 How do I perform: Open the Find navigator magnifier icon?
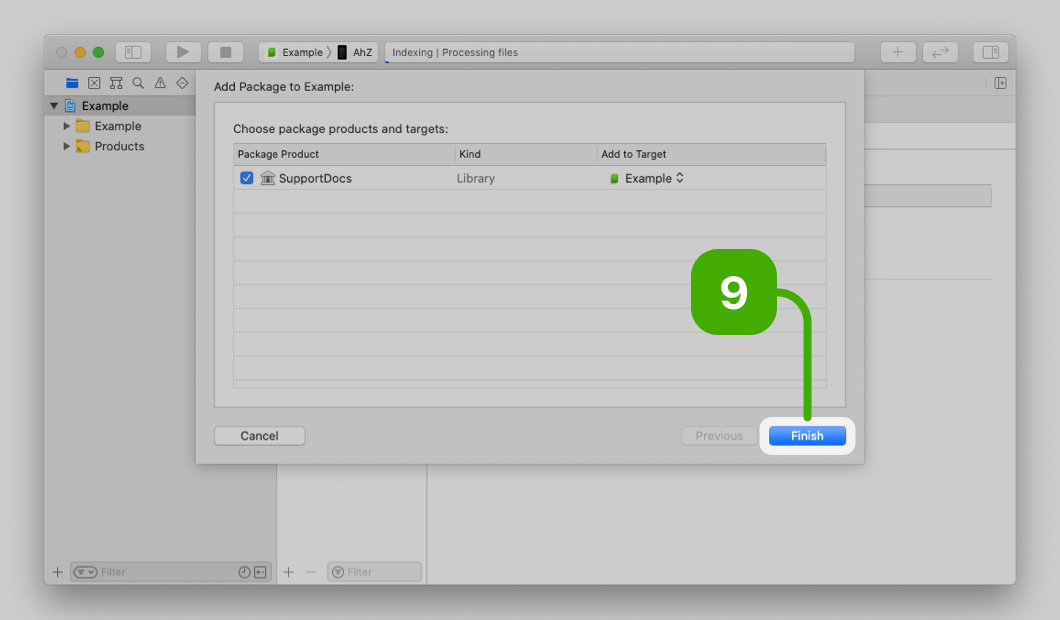(138, 83)
